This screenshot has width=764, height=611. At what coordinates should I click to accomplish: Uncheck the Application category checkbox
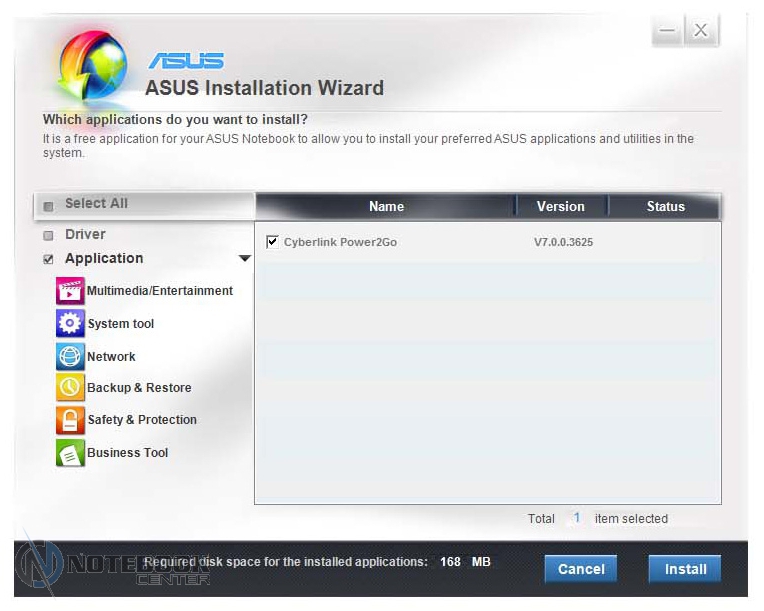click(48, 260)
